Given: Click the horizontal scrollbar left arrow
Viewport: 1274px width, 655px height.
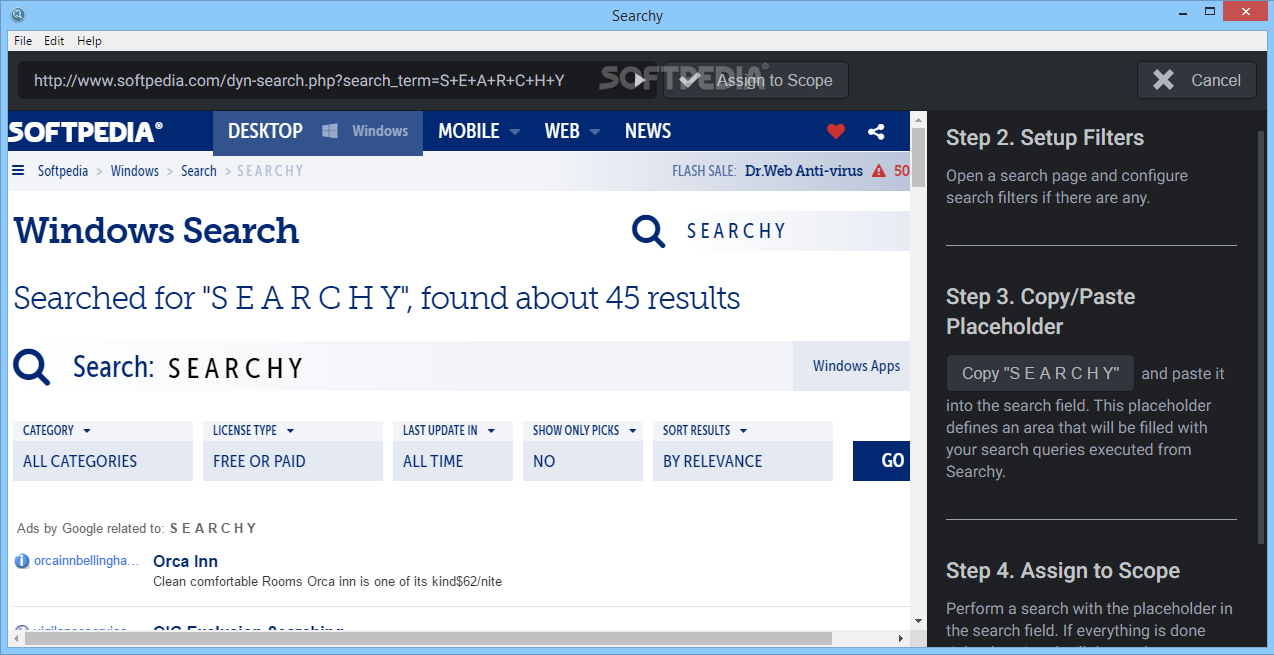Looking at the screenshot, I should click(x=16, y=638).
